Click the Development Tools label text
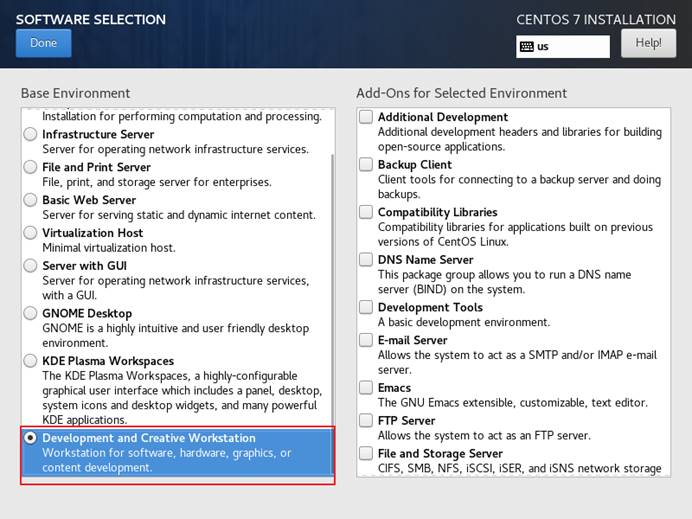 click(430, 307)
